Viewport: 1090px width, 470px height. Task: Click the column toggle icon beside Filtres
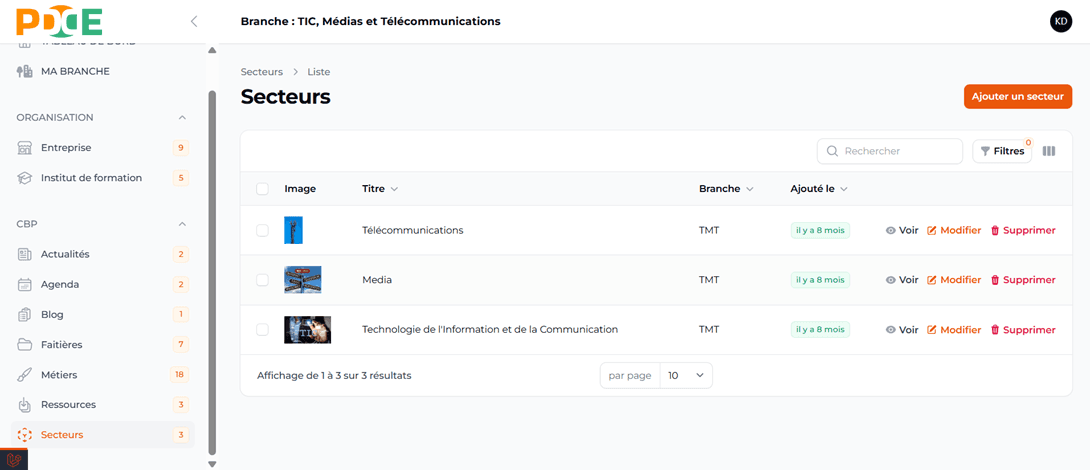pyautogui.click(x=1049, y=151)
